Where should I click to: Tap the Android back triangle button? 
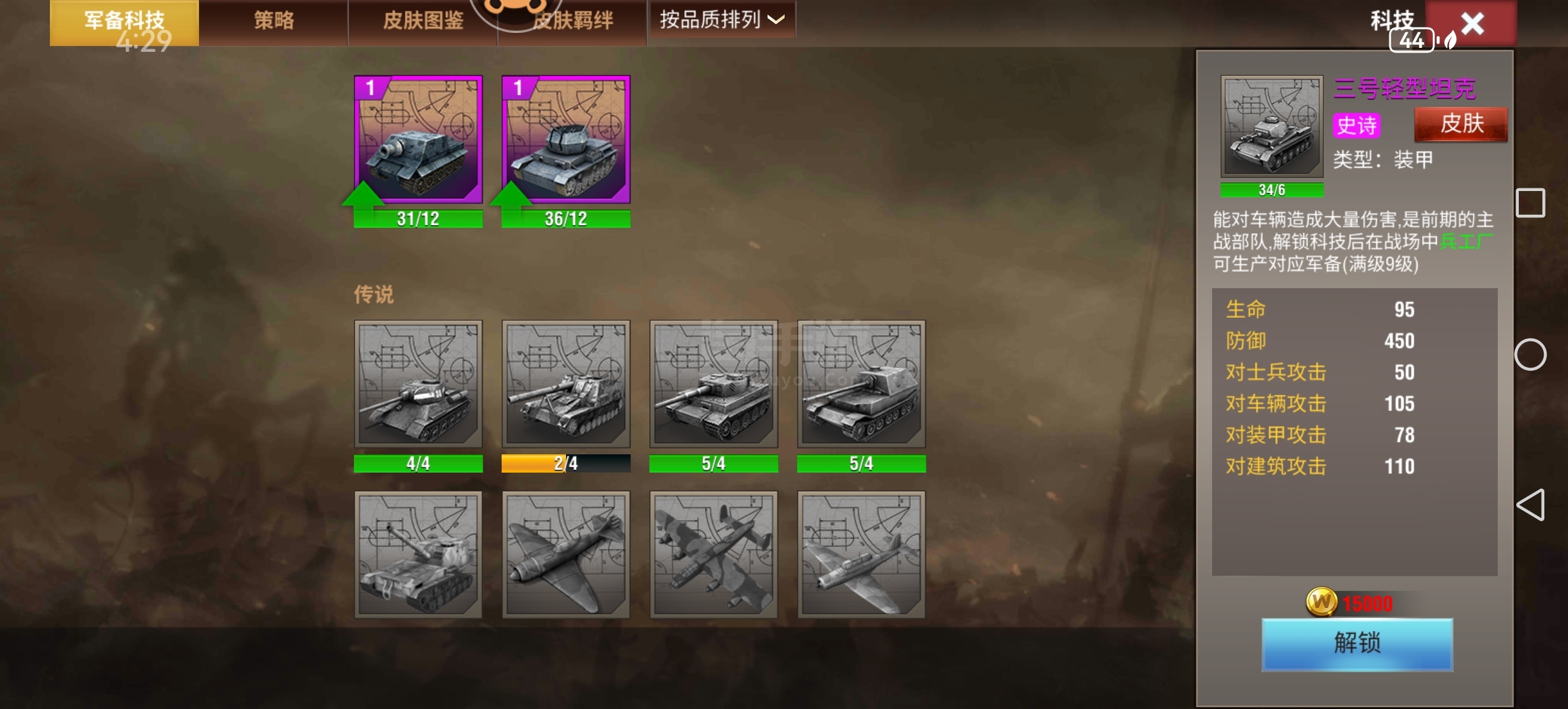pos(1531,505)
